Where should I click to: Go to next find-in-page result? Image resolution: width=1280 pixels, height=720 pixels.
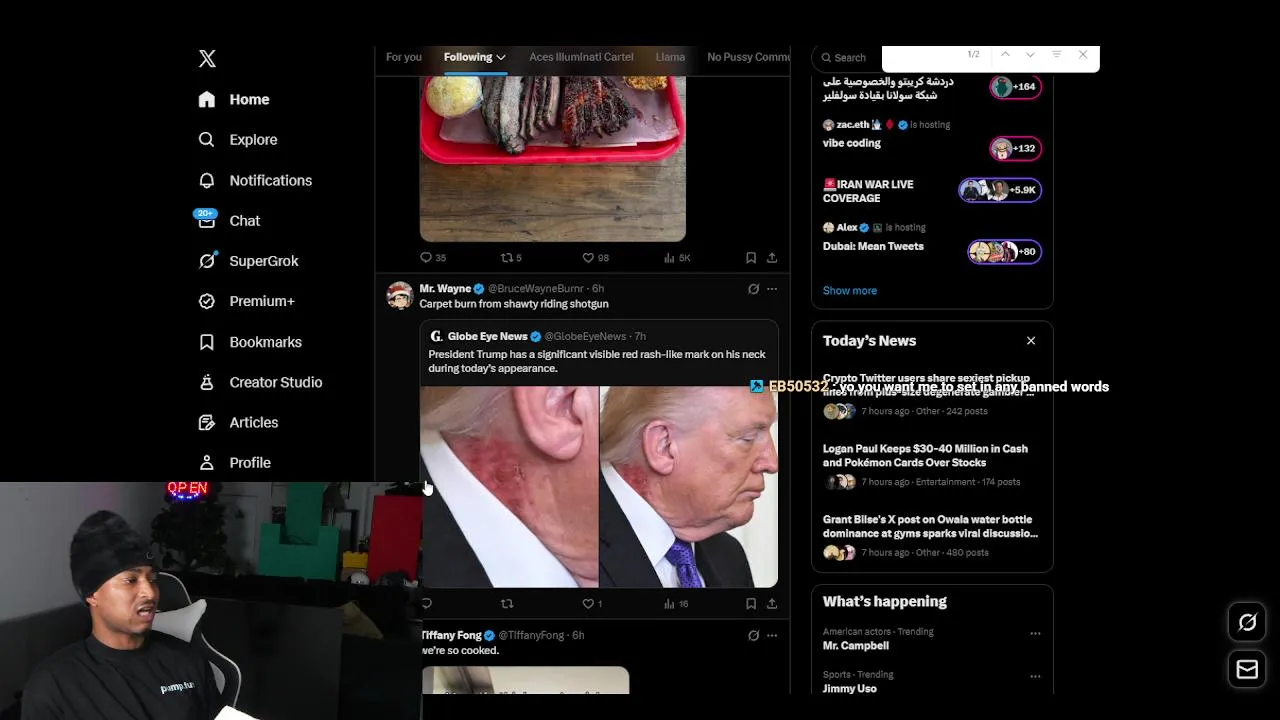(1030, 54)
